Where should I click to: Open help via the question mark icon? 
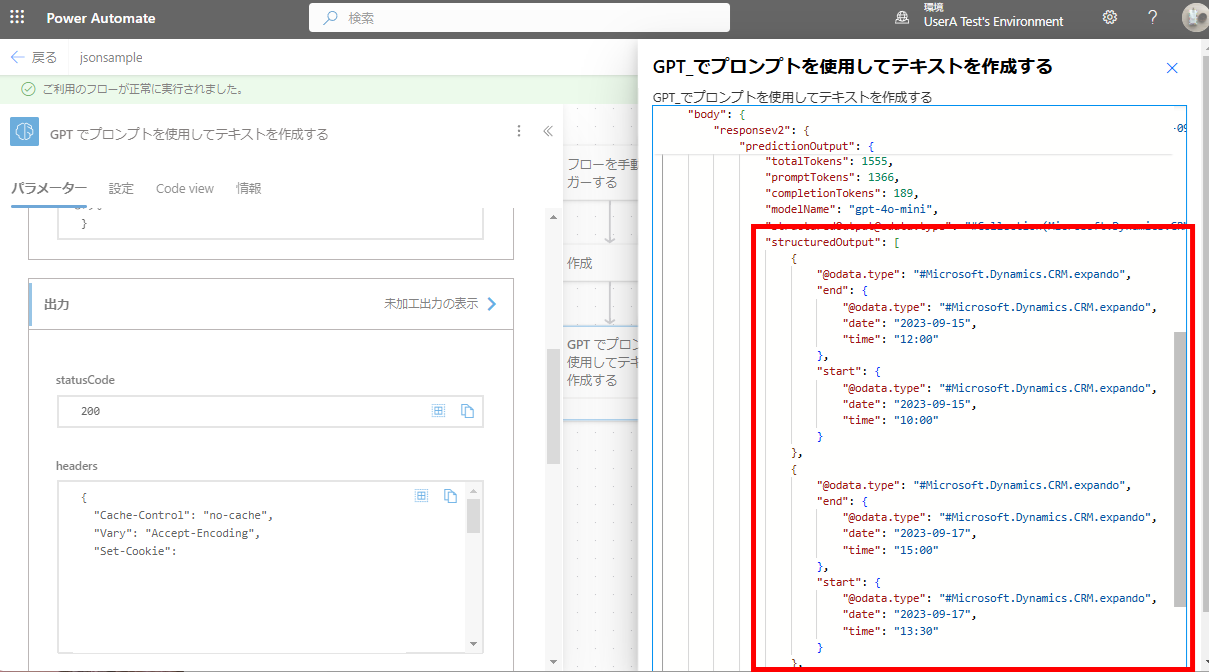pyautogui.click(x=1152, y=17)
